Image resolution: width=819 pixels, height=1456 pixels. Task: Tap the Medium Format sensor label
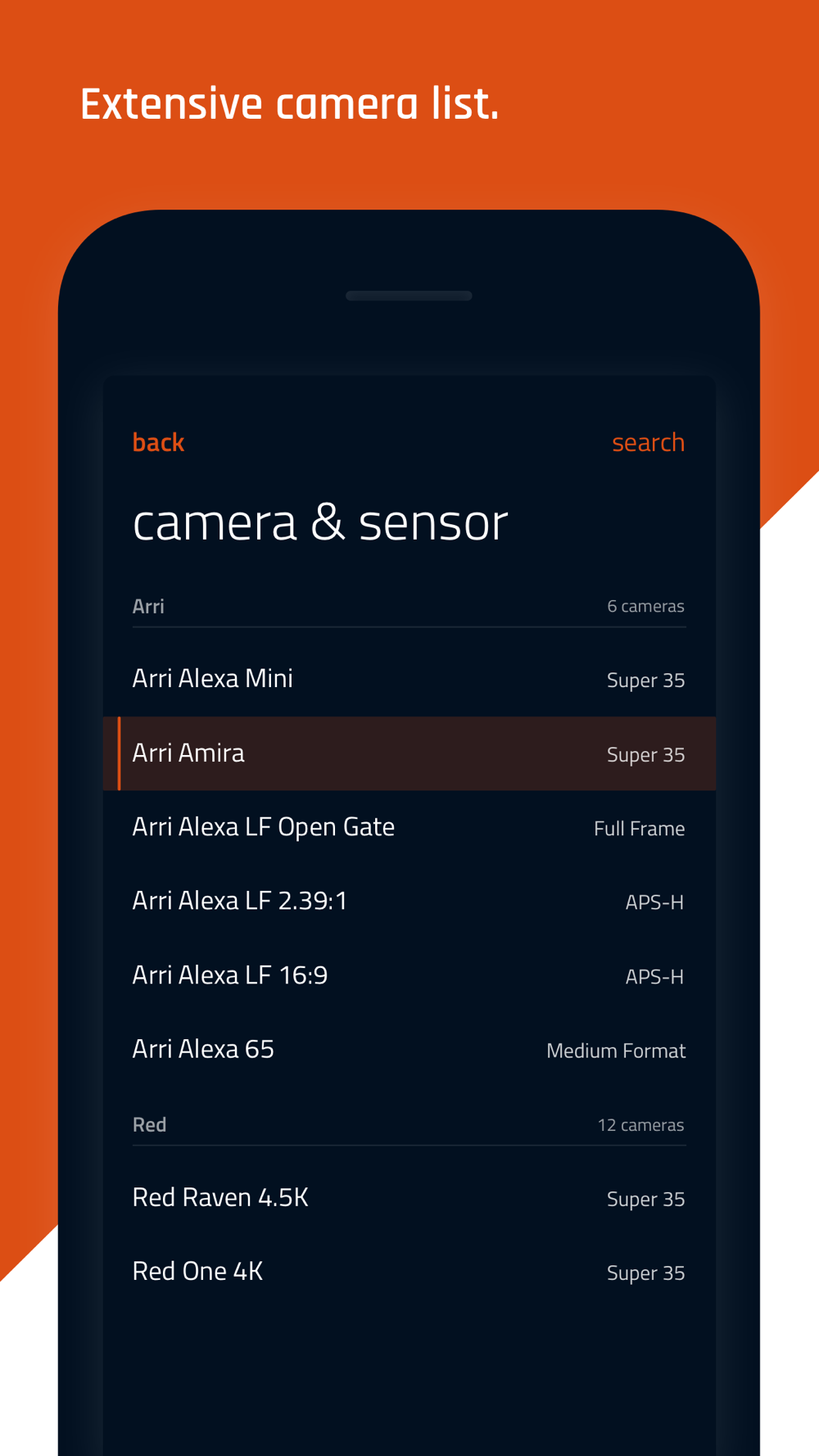616,1051
